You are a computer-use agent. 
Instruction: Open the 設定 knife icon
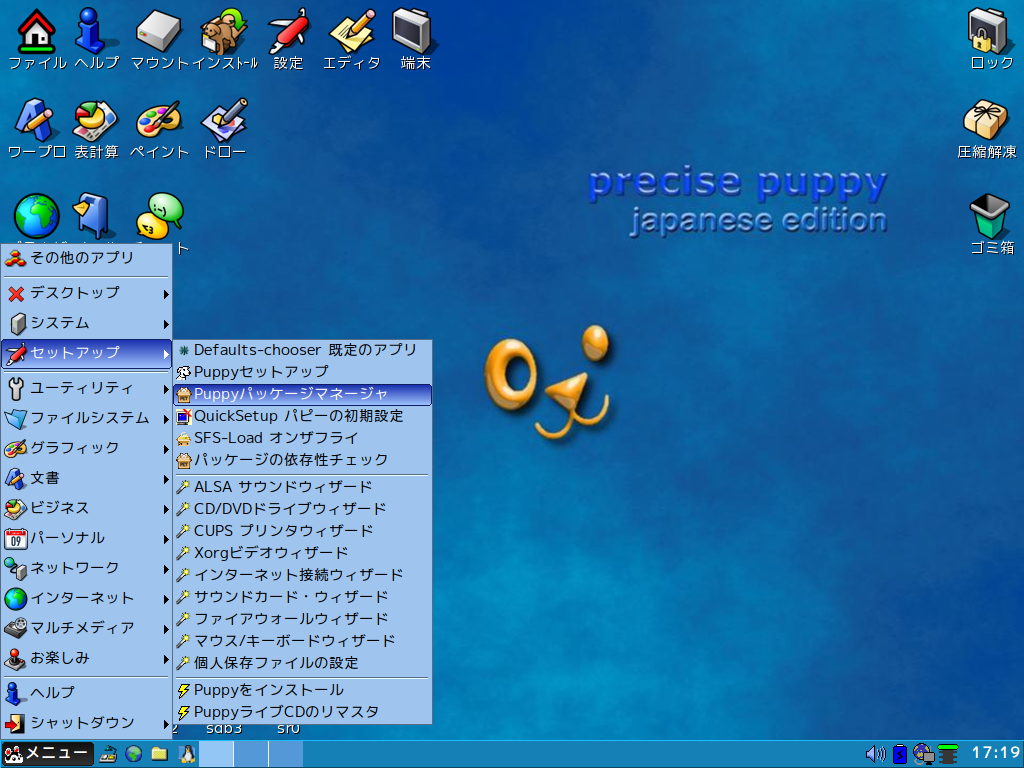click(288, 31)
